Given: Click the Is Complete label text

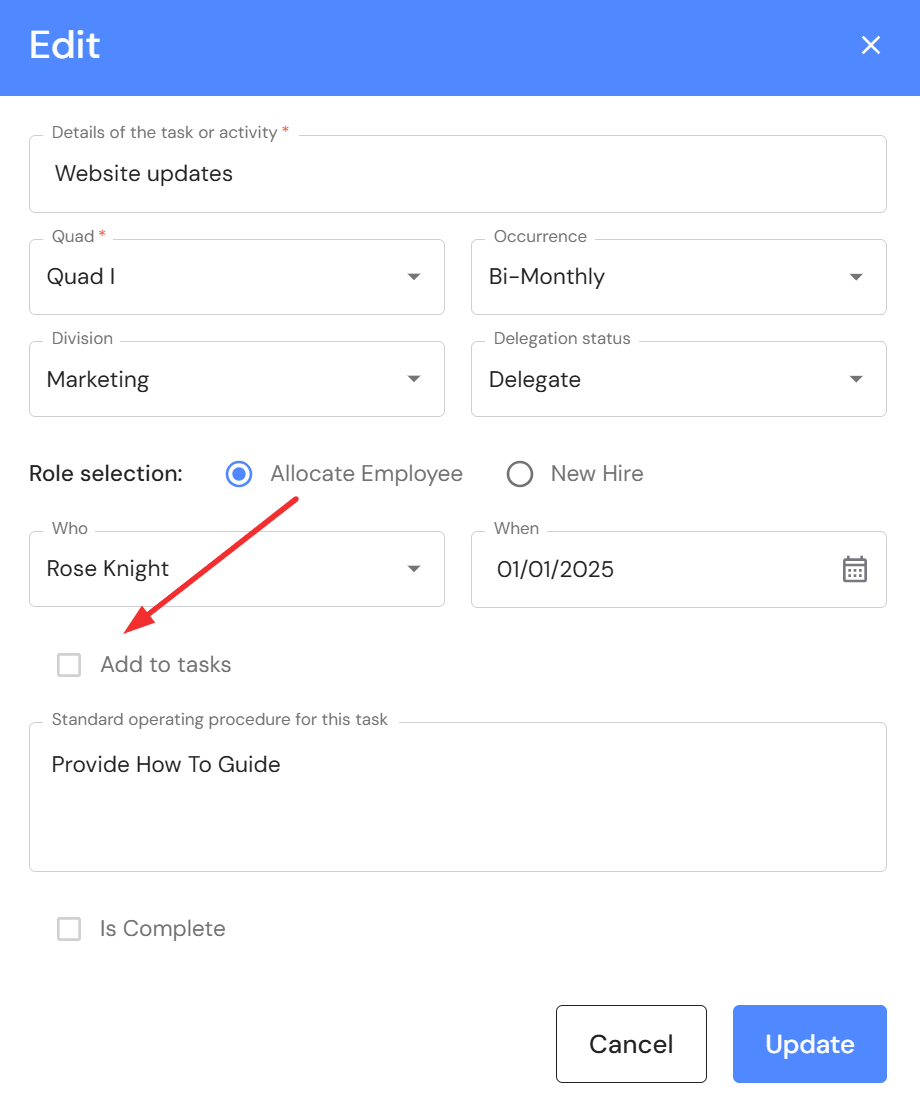Looking at the screenshot, I should coord(163,929).
